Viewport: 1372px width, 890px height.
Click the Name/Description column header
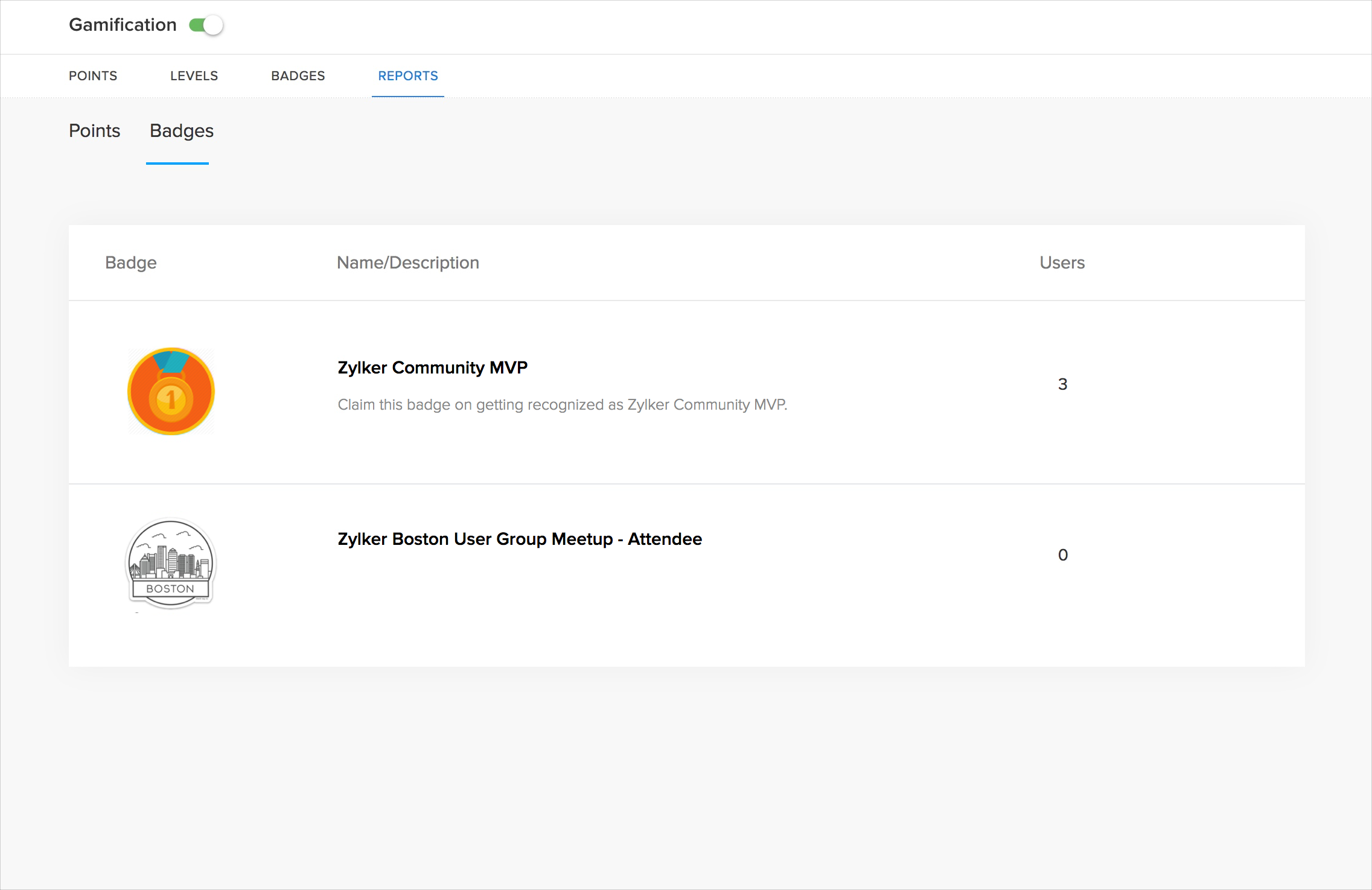[x=407, y=262]
